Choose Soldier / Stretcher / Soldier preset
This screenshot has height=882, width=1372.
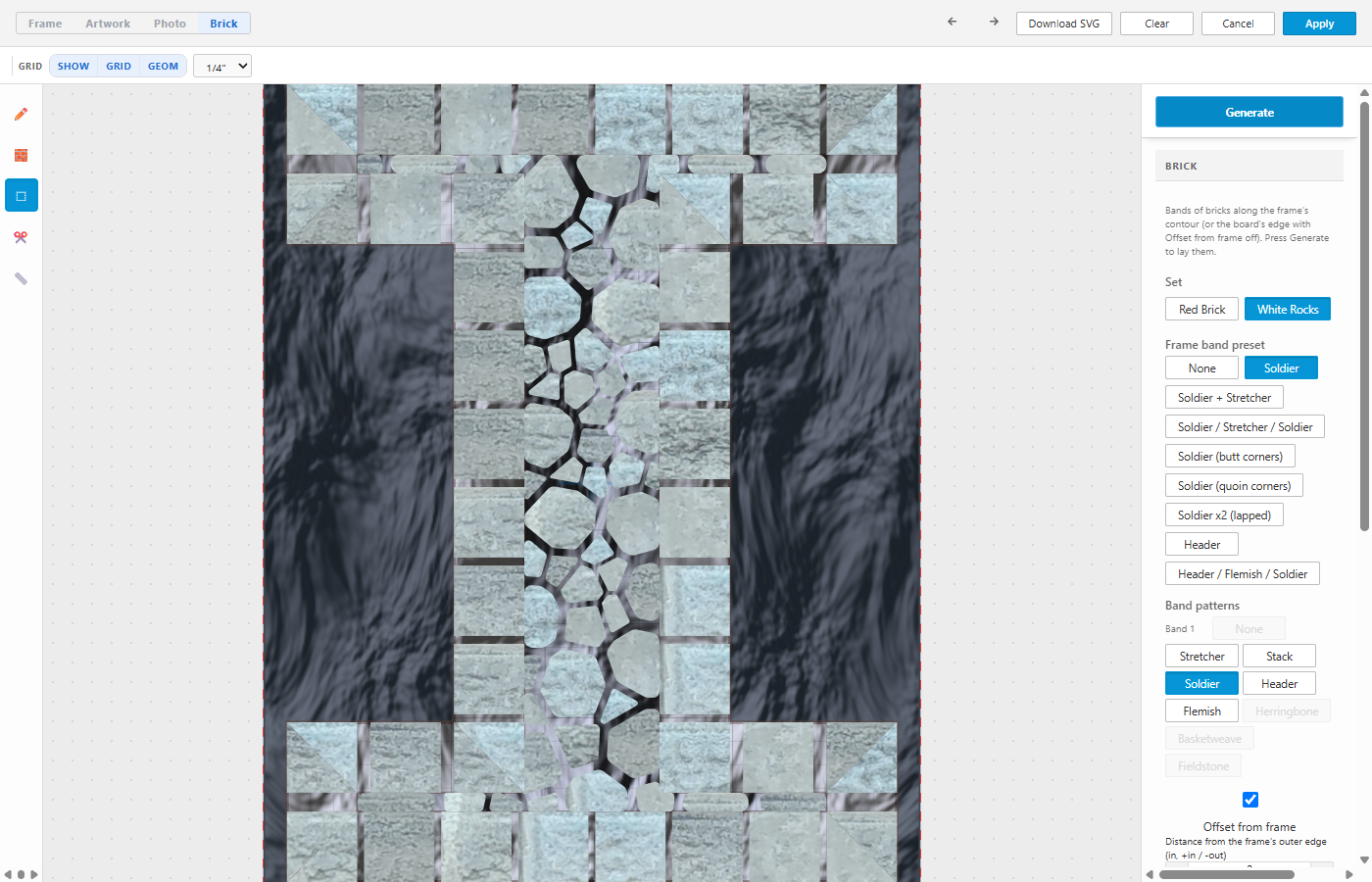coord(1245,426)
